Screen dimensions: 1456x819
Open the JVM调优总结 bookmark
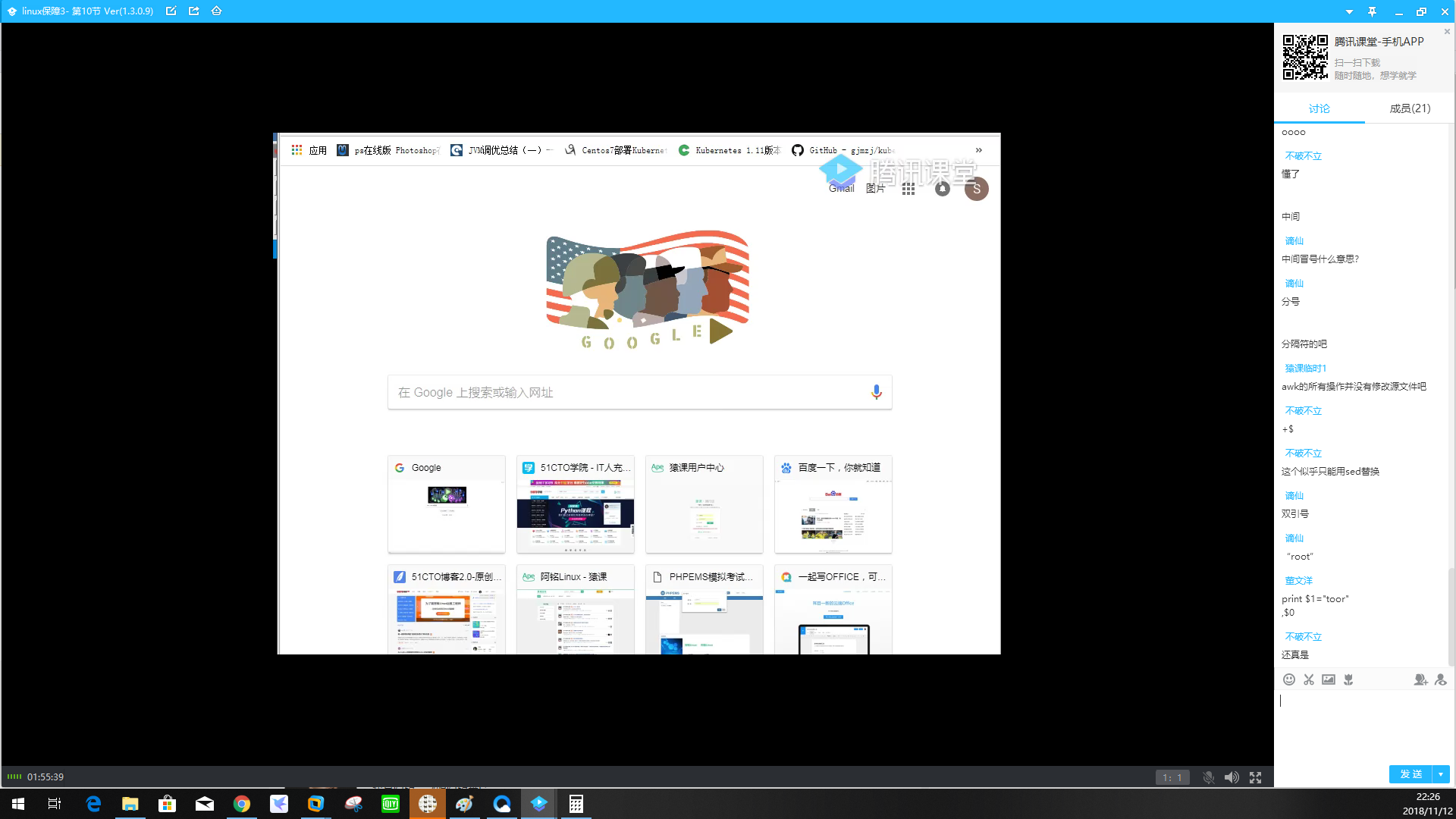(x=502, y=150)
